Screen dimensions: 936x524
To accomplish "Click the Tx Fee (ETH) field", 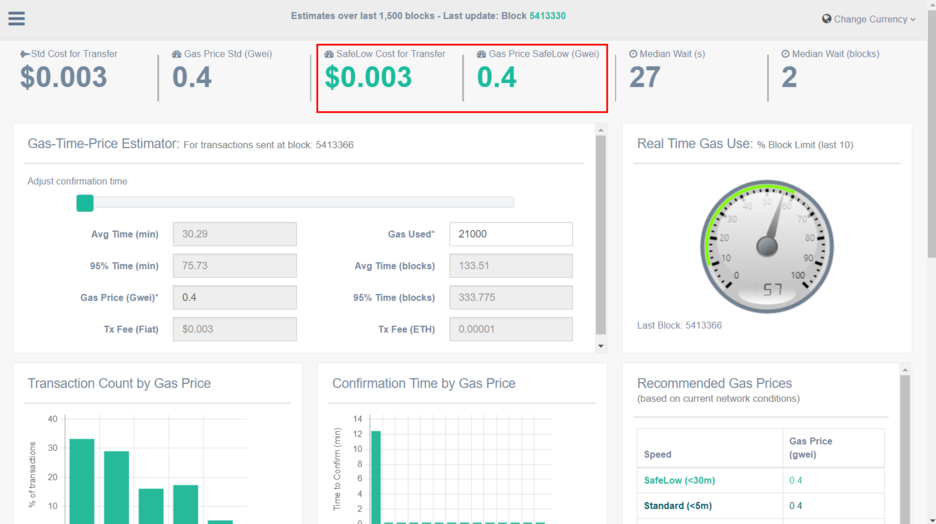I will [511, 329].
